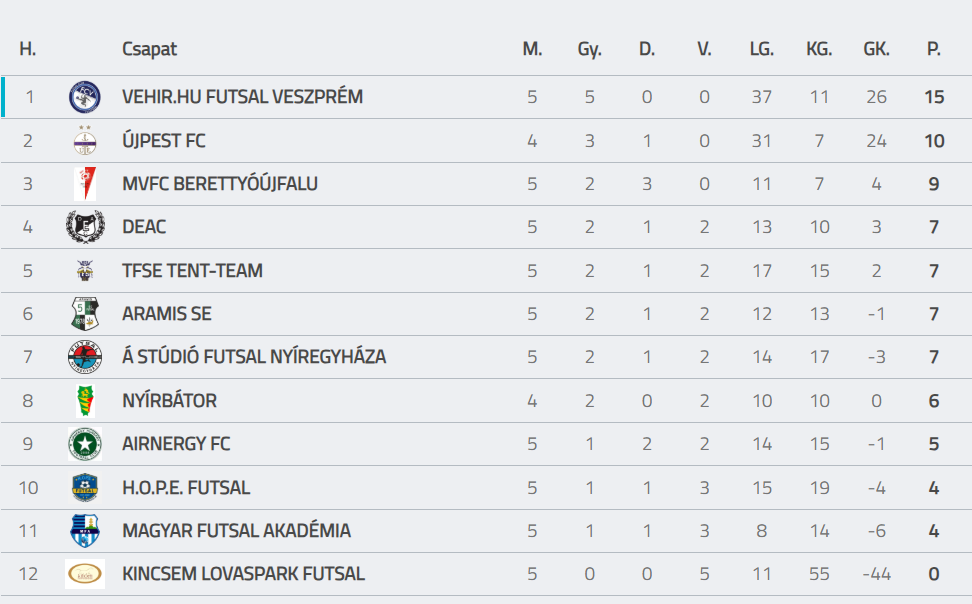Click the Magyar Futsal Akadémia crest

click(x=85, y=531)
